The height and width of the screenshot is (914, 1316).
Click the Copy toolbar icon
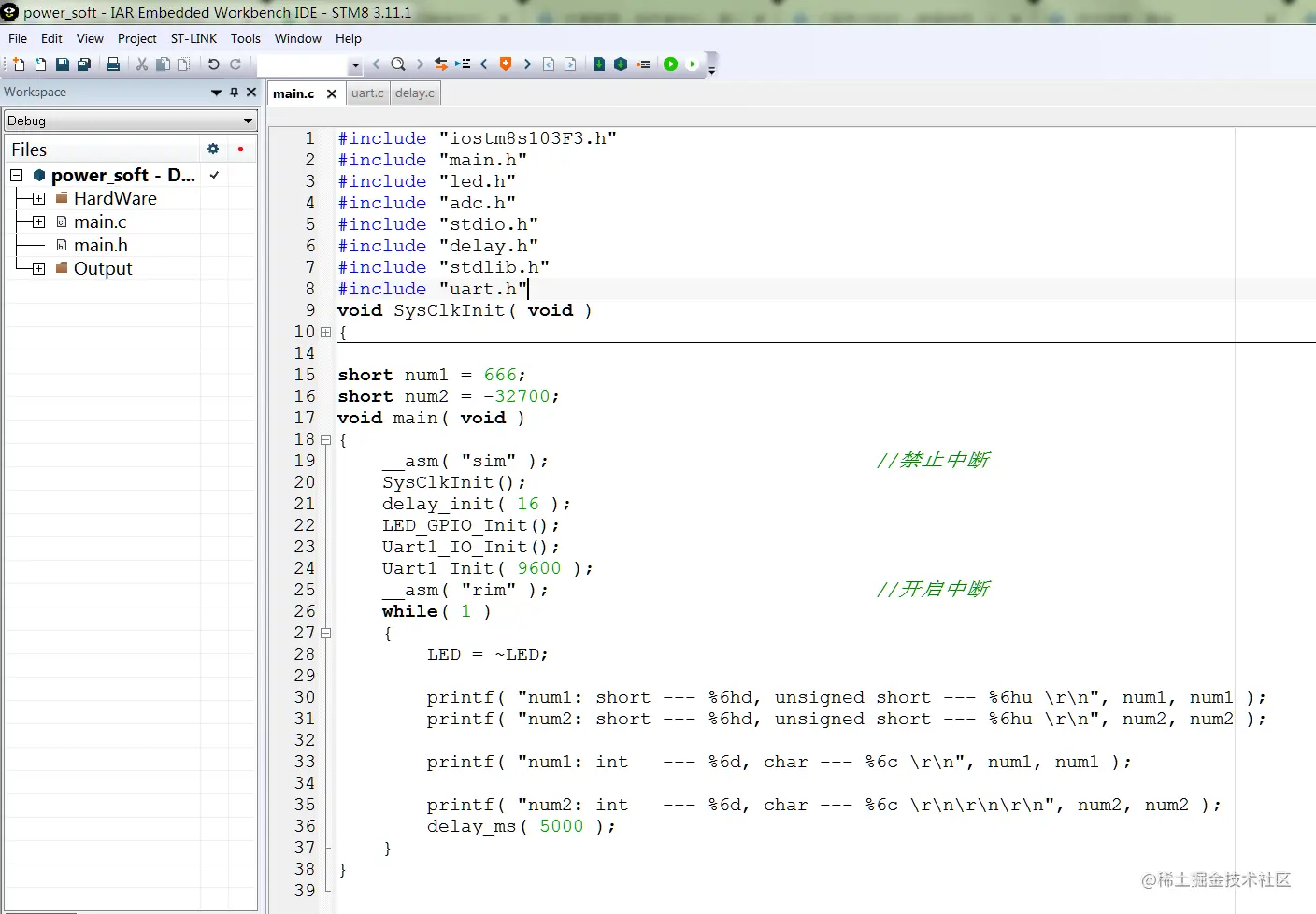coord(163,64)
